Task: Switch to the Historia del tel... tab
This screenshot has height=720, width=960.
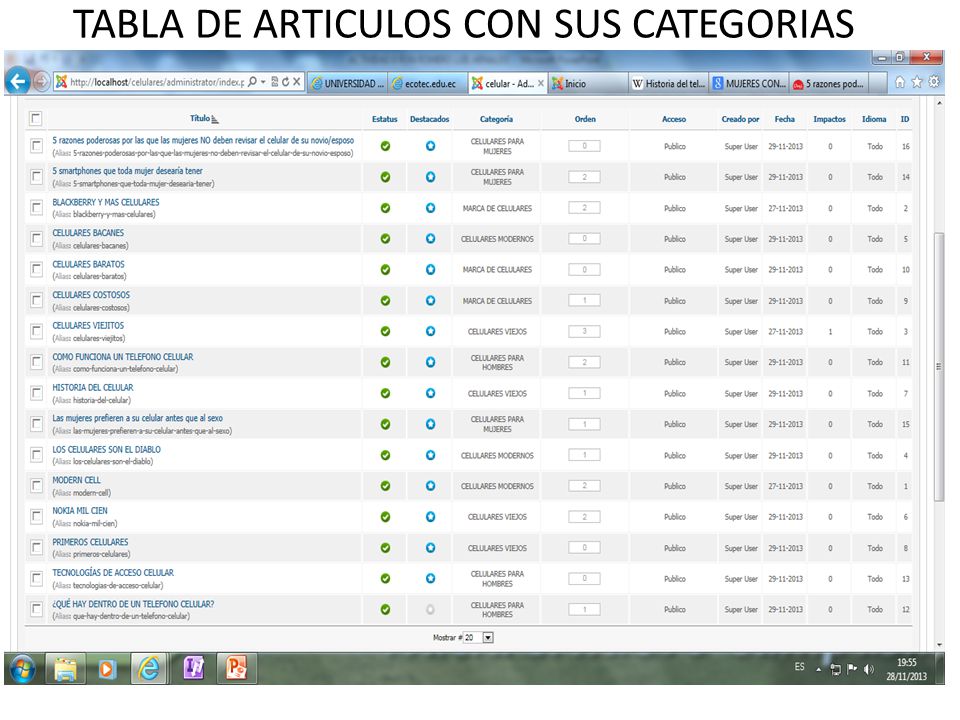Action: pos(669,84)
